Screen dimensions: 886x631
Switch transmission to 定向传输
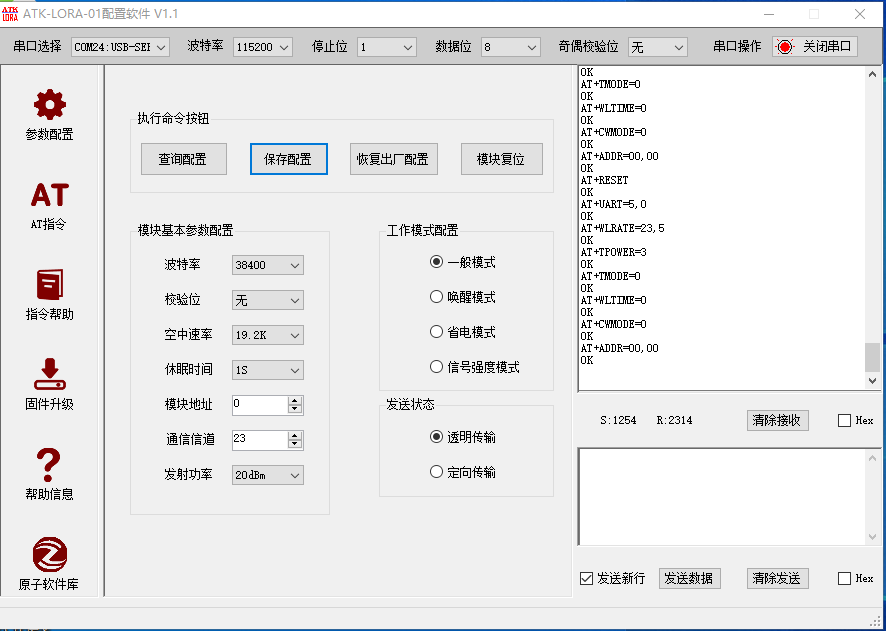pos(435,471)
